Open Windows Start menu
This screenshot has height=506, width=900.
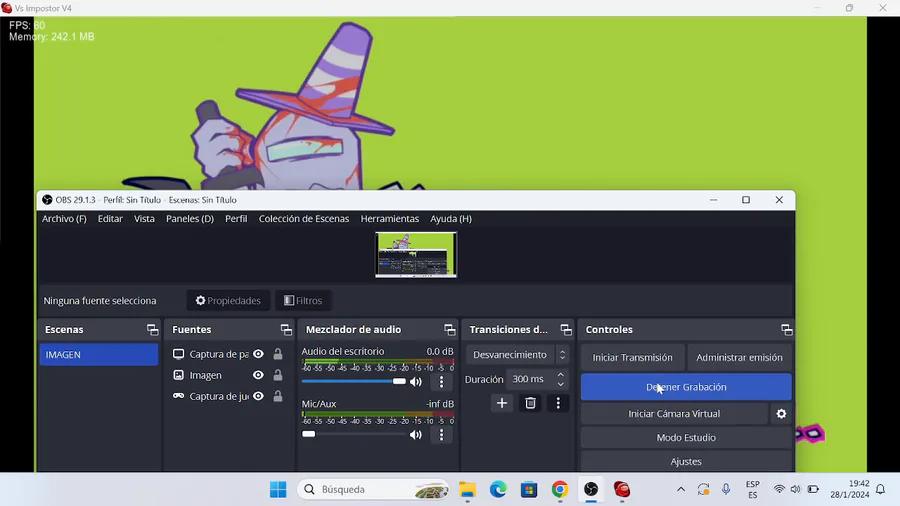point(278,489)
